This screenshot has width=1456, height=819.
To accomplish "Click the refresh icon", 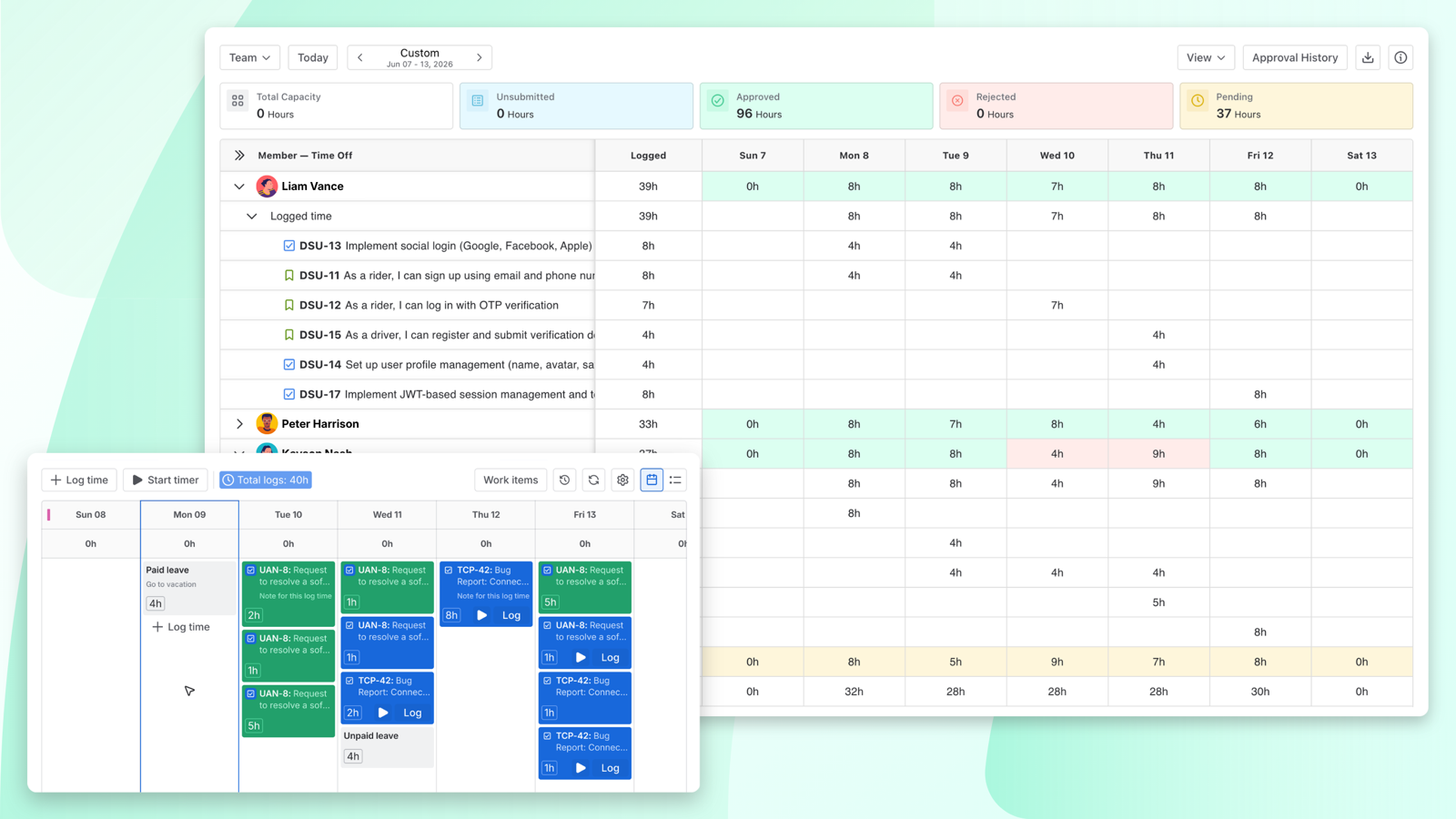I will (x=593, y=480).
